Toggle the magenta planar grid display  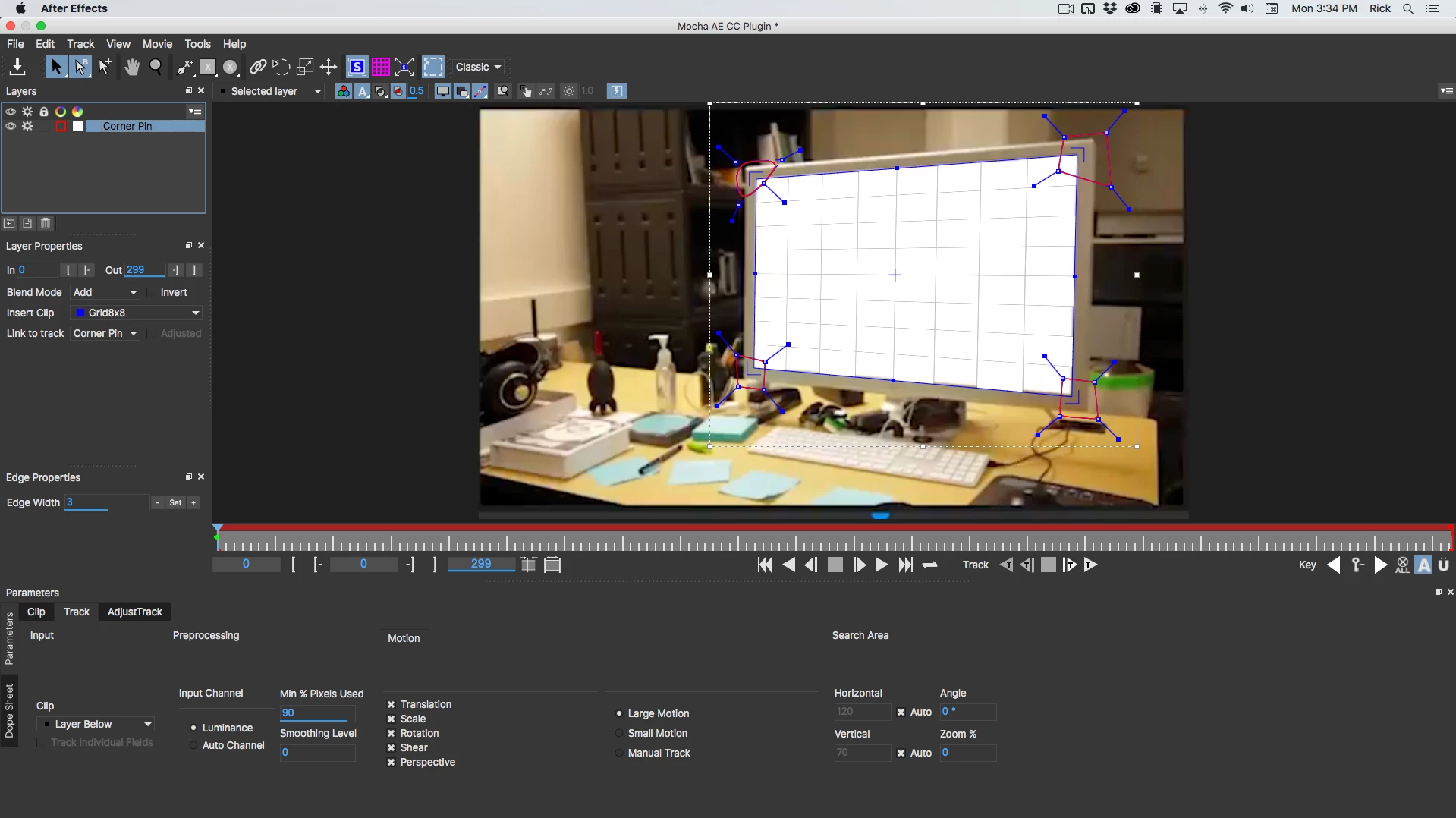(x=381, y=67)
